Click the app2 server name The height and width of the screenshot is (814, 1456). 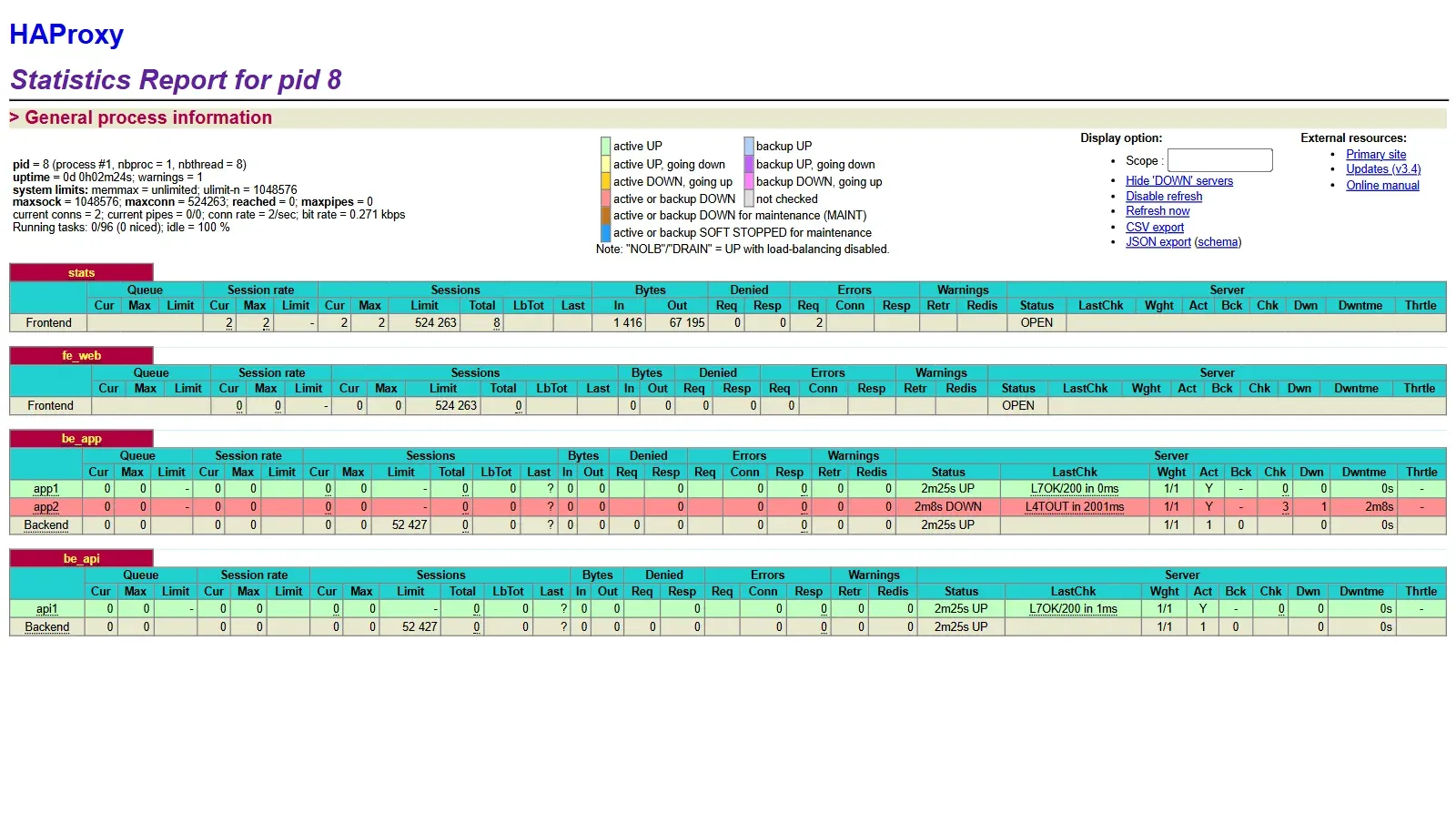pos(45,506)
